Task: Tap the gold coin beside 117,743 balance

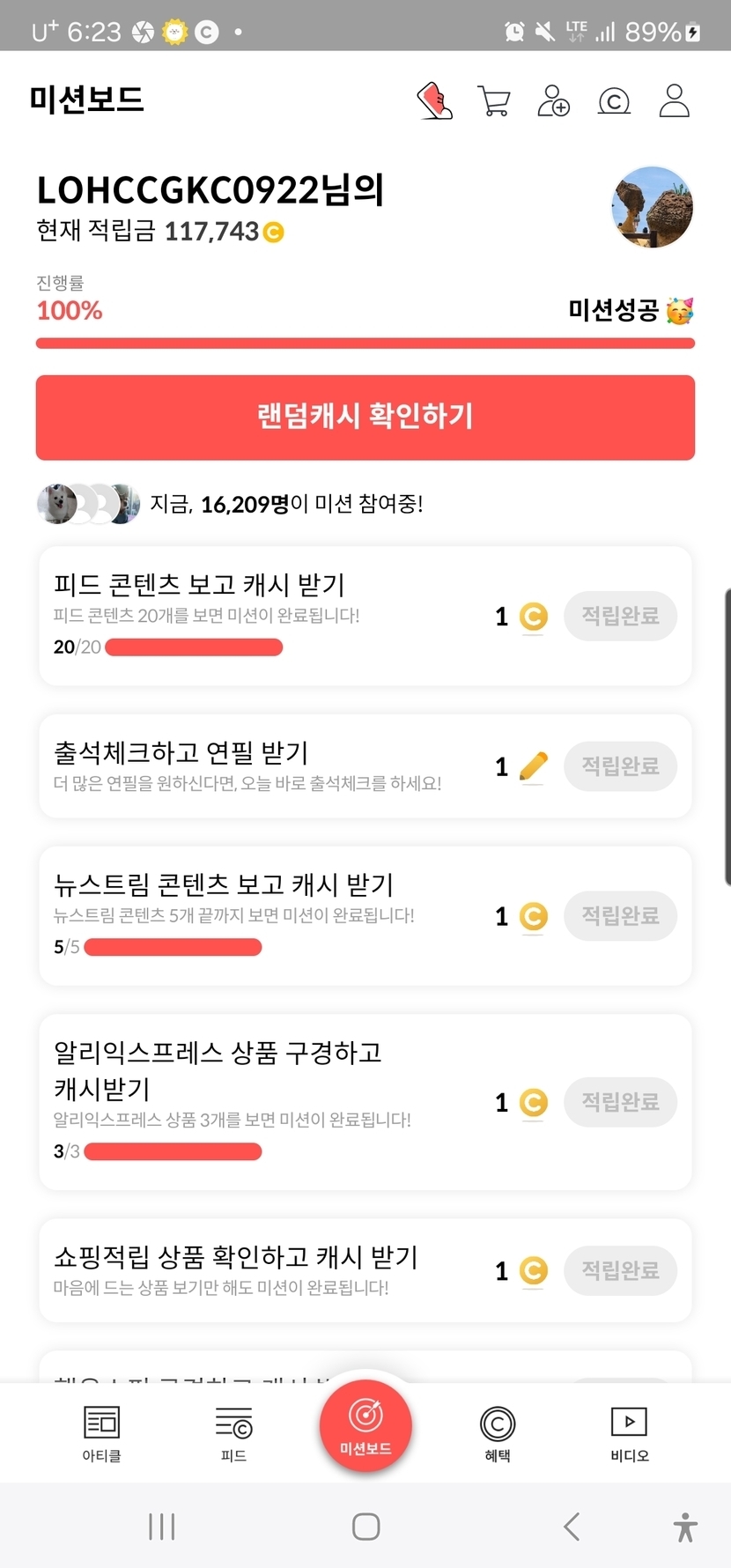Action: click(x=274, y=233)
